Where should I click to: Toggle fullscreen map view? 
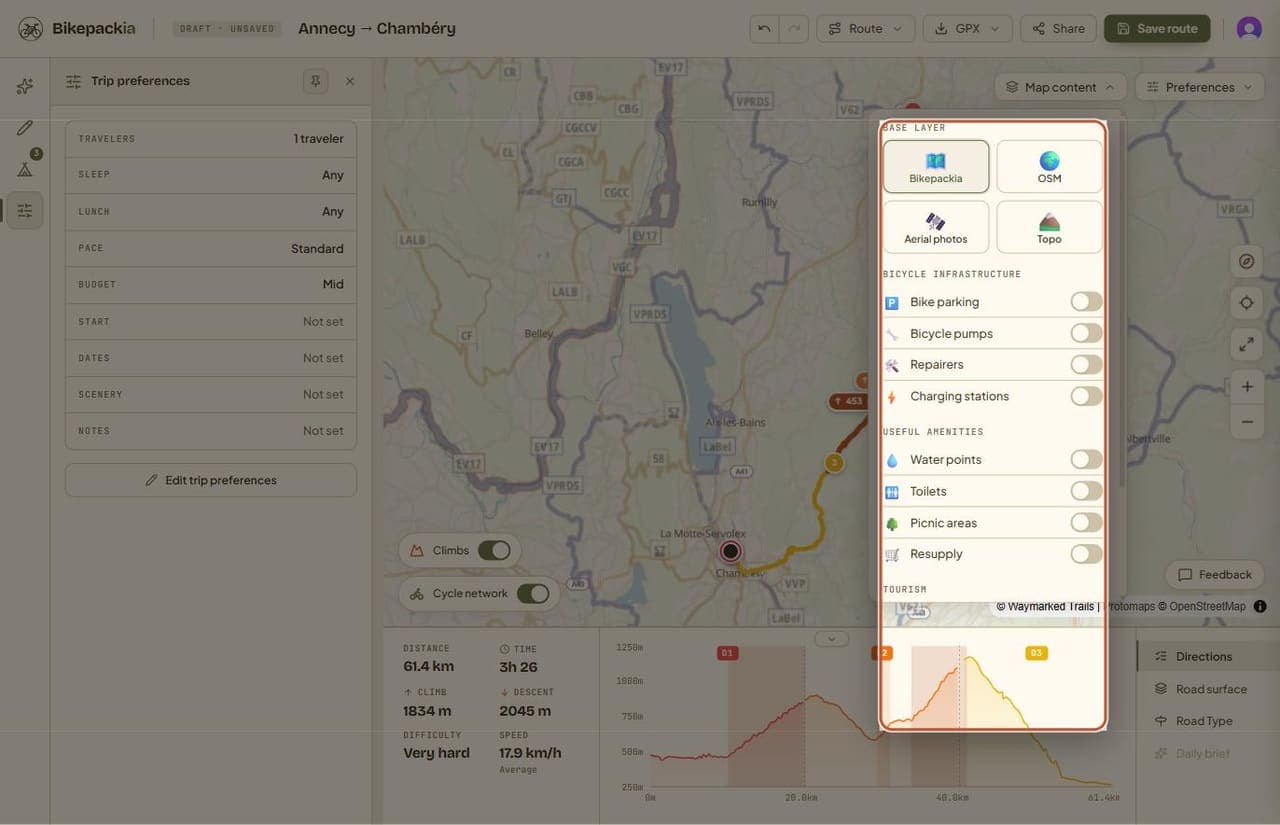pyautogui.click(x=1246, y=344)
